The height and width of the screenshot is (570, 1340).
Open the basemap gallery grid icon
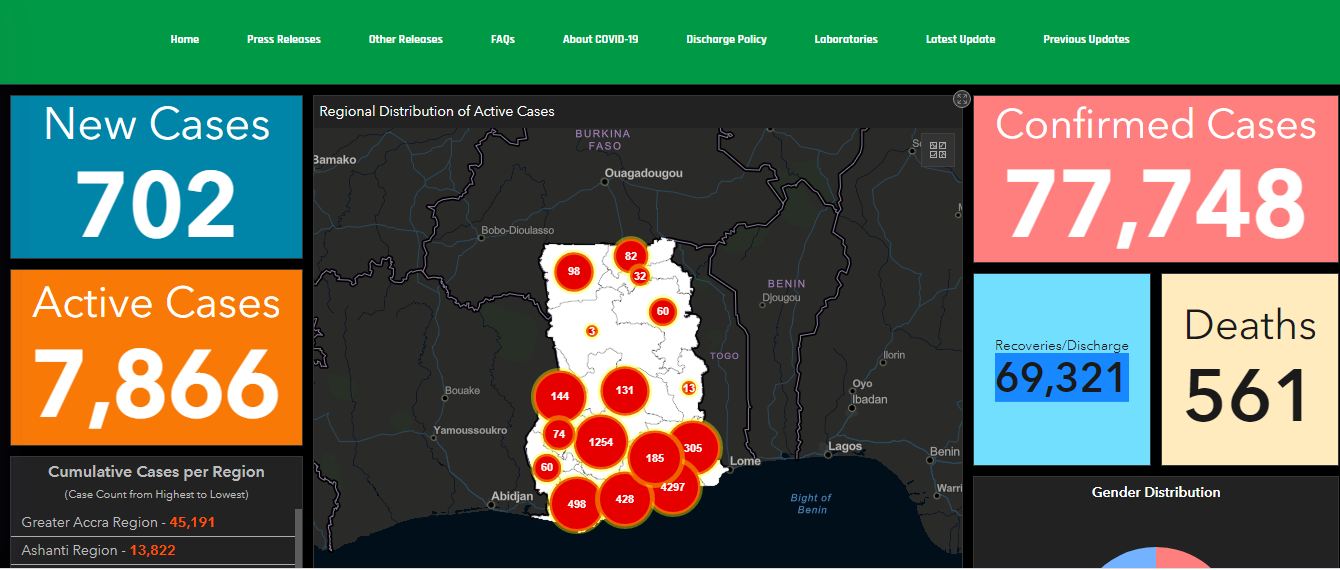pyautogui.click(x=938, y=150)
